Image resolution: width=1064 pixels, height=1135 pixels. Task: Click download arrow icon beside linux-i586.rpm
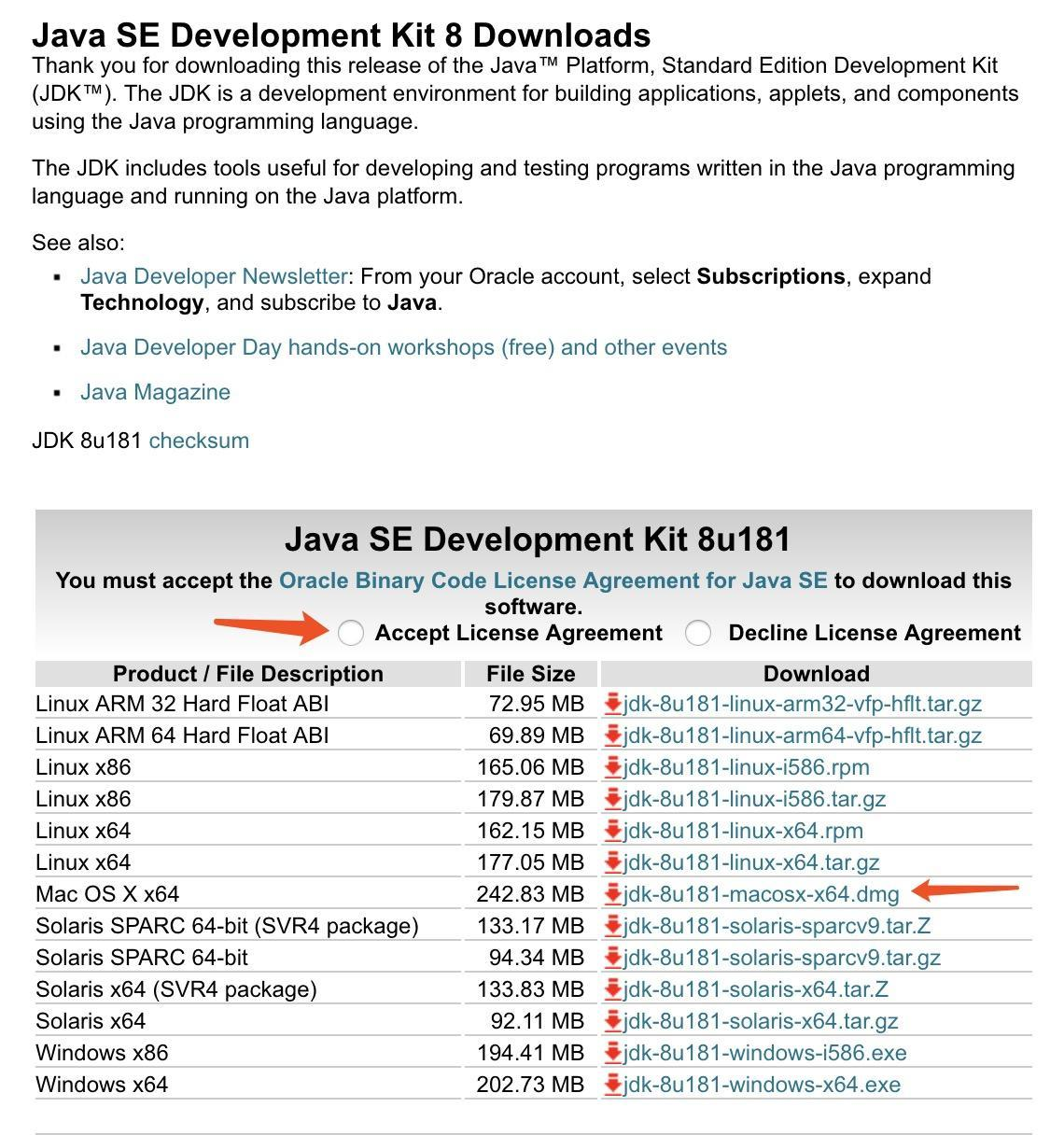[x=613, y=767]
